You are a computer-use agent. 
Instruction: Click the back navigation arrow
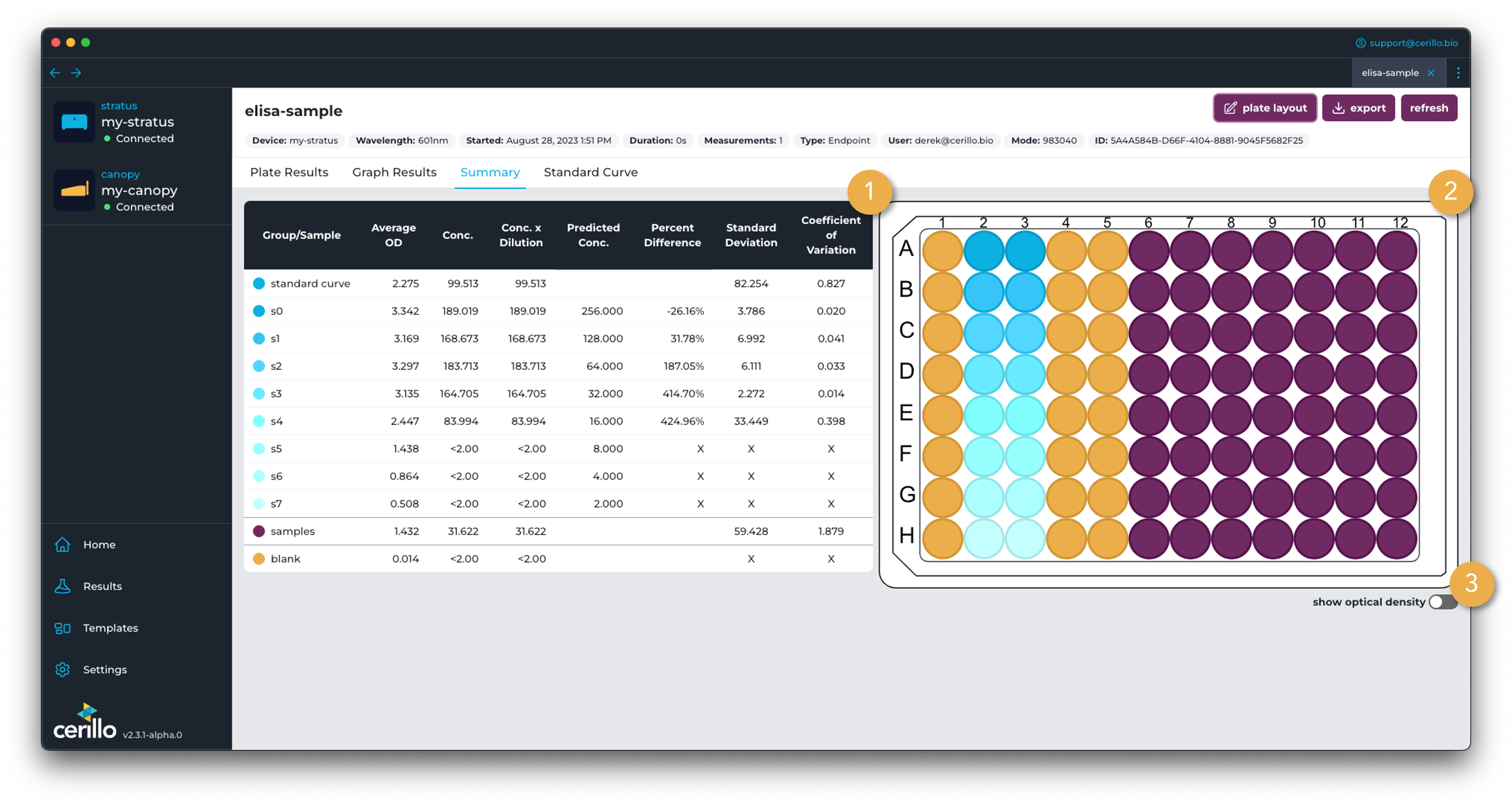tap(55, 73)
